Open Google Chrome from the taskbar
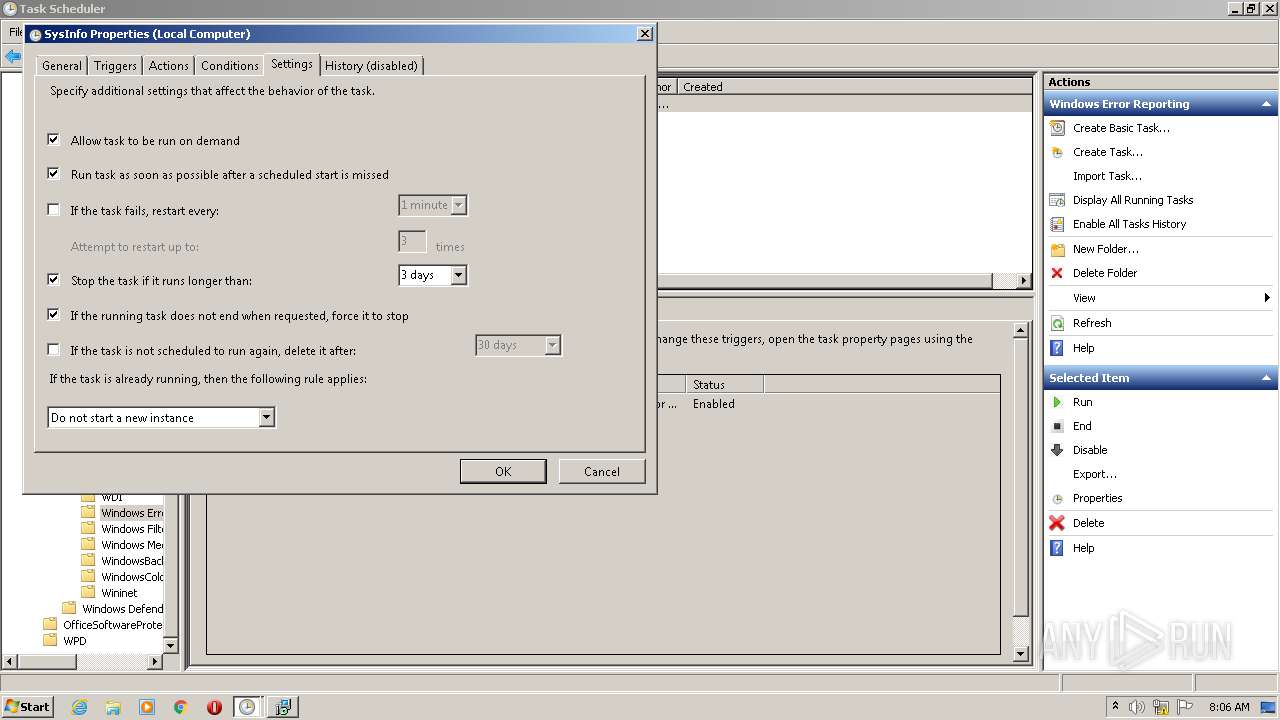 coord(181,707)
